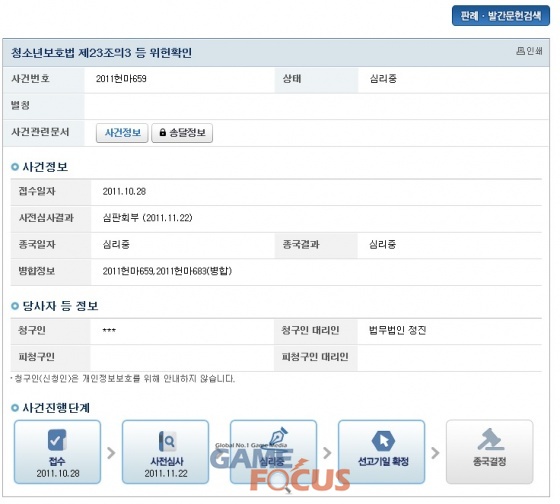Click the arrow chevron after 접수 step
Viewport: 560px width, 504px height.
click(x=111, y=453)
